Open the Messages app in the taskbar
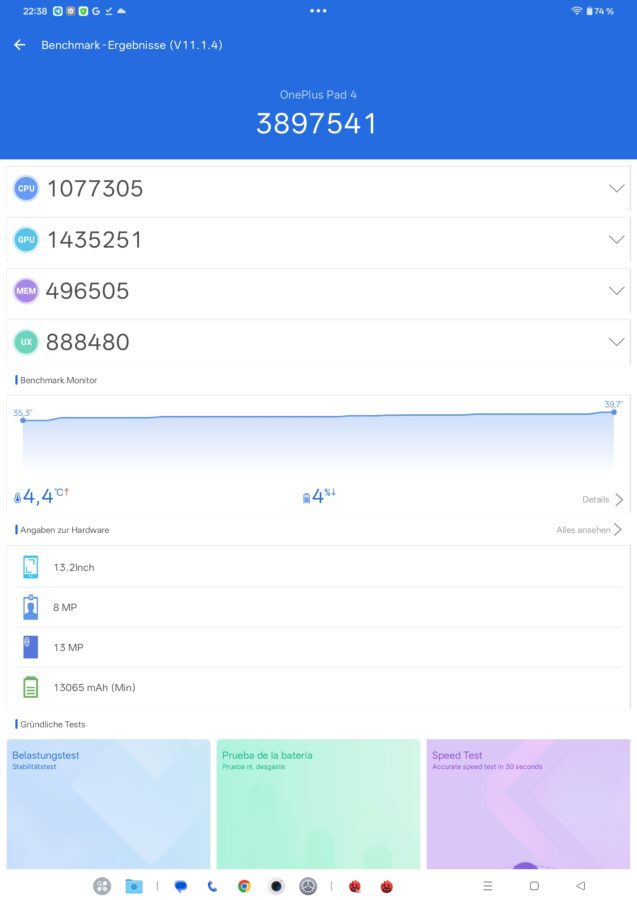This screenshot has width=637, height=900. [181, 886]
